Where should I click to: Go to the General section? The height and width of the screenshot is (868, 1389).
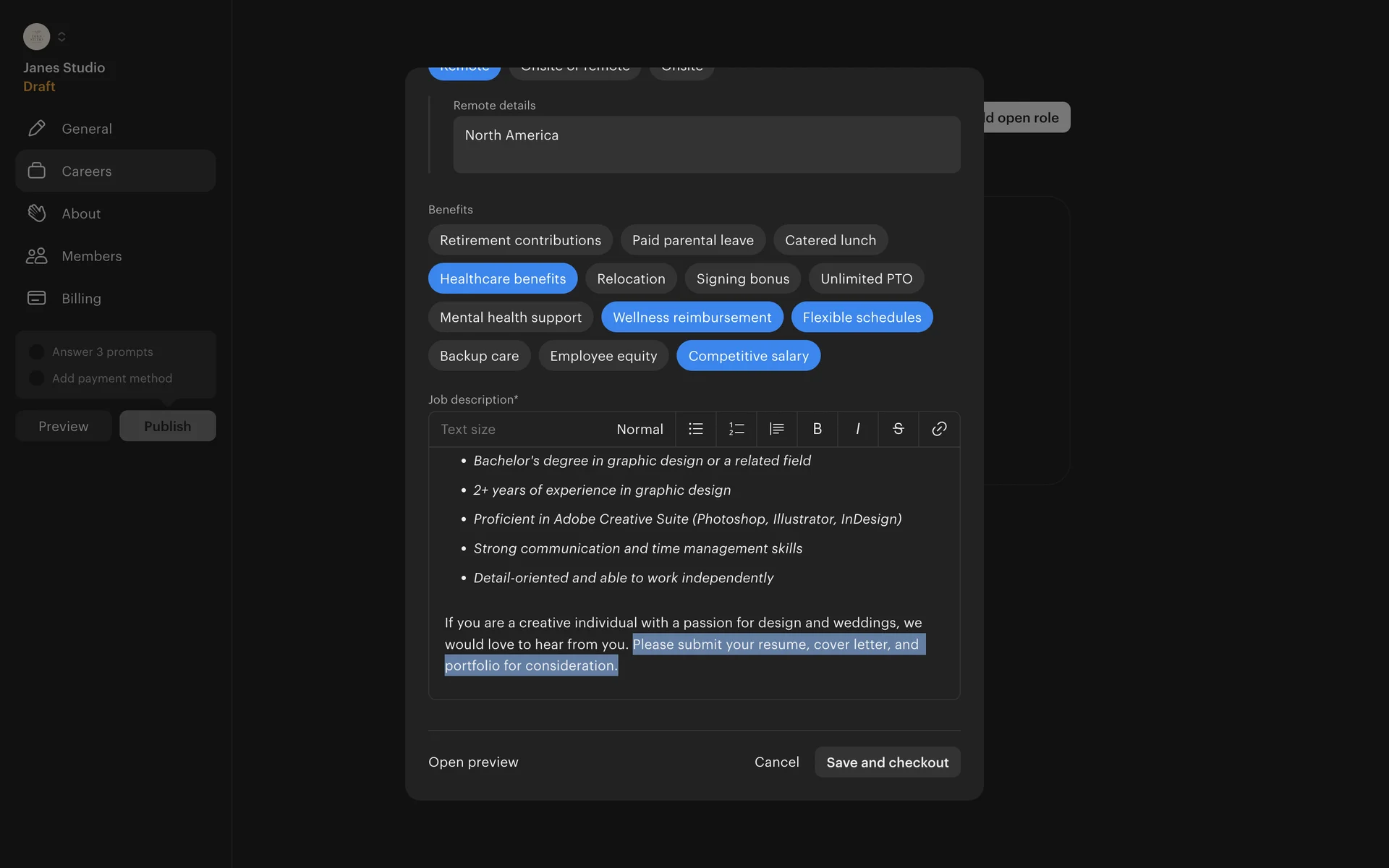[x=87, y=129]
